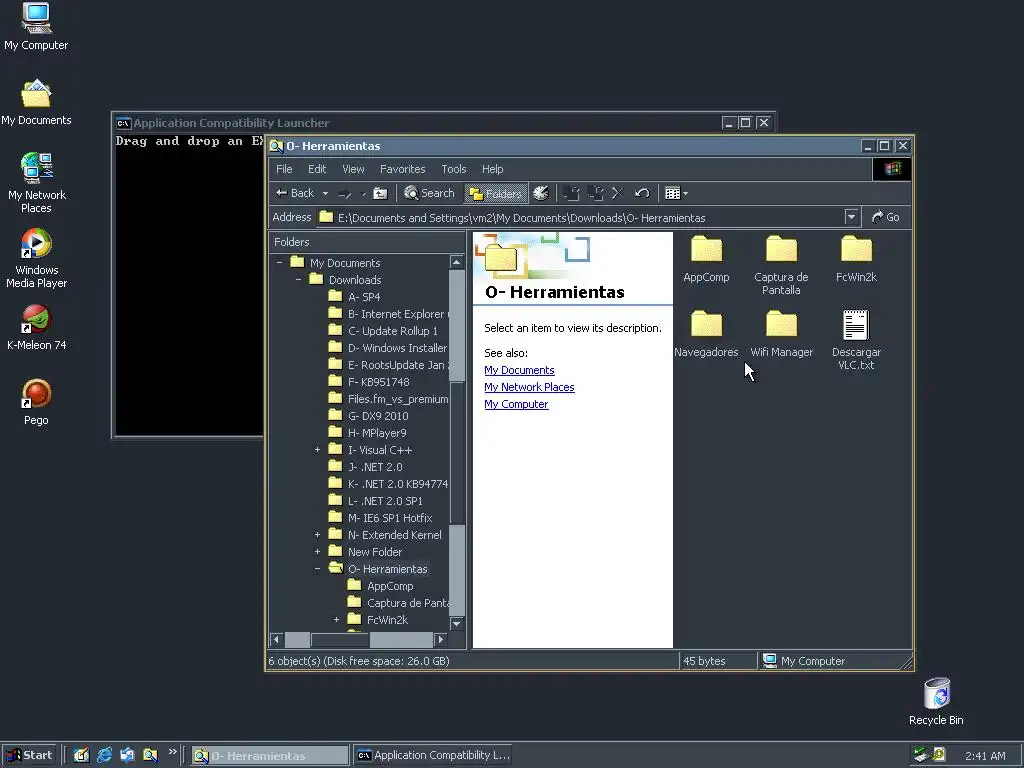
Task: Select H- MPlayer9 in folder tree
Action: (x=377, y=433)
